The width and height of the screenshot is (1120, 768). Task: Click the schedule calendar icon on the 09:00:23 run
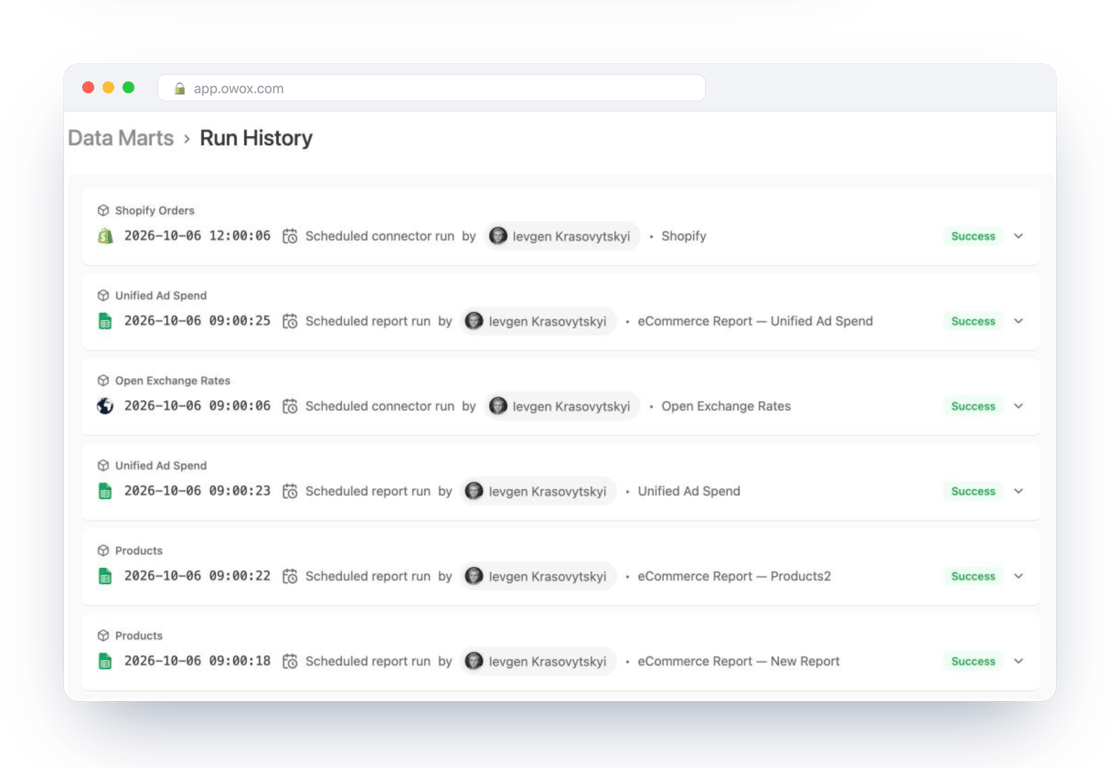(x=290, y=492)
